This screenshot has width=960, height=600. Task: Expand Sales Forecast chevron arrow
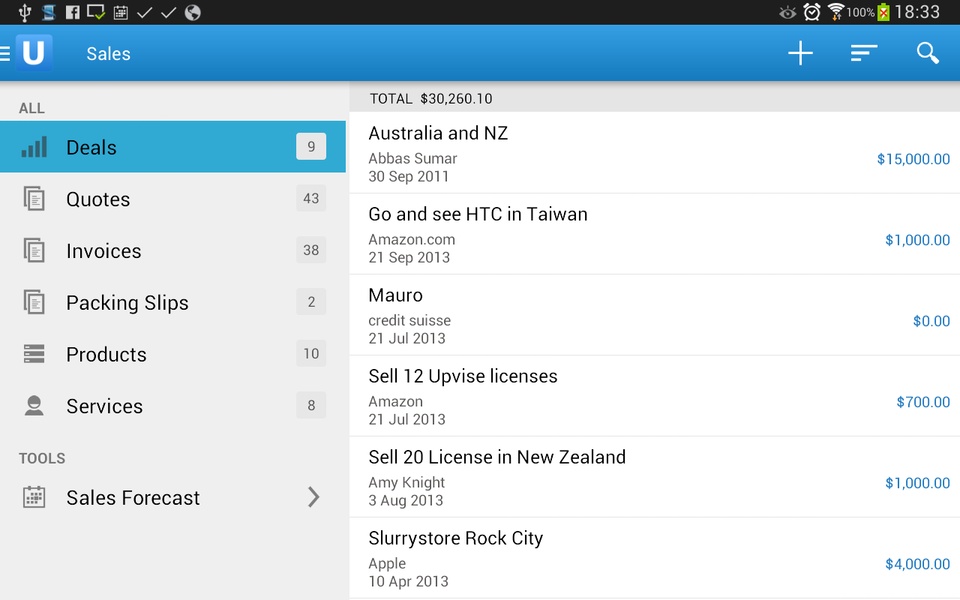313,497
